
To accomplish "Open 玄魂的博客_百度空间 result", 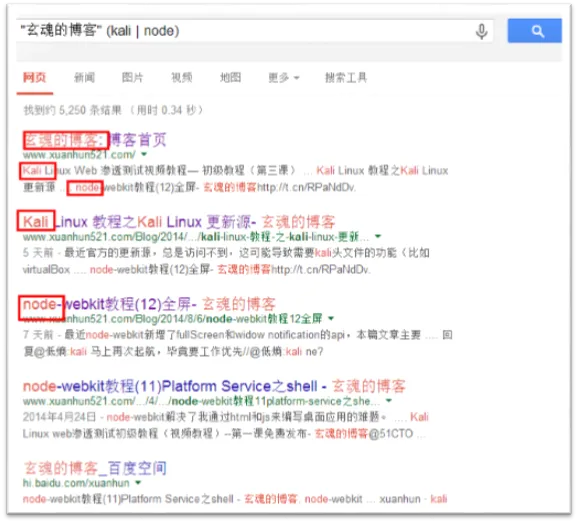I will pos(95,468).
